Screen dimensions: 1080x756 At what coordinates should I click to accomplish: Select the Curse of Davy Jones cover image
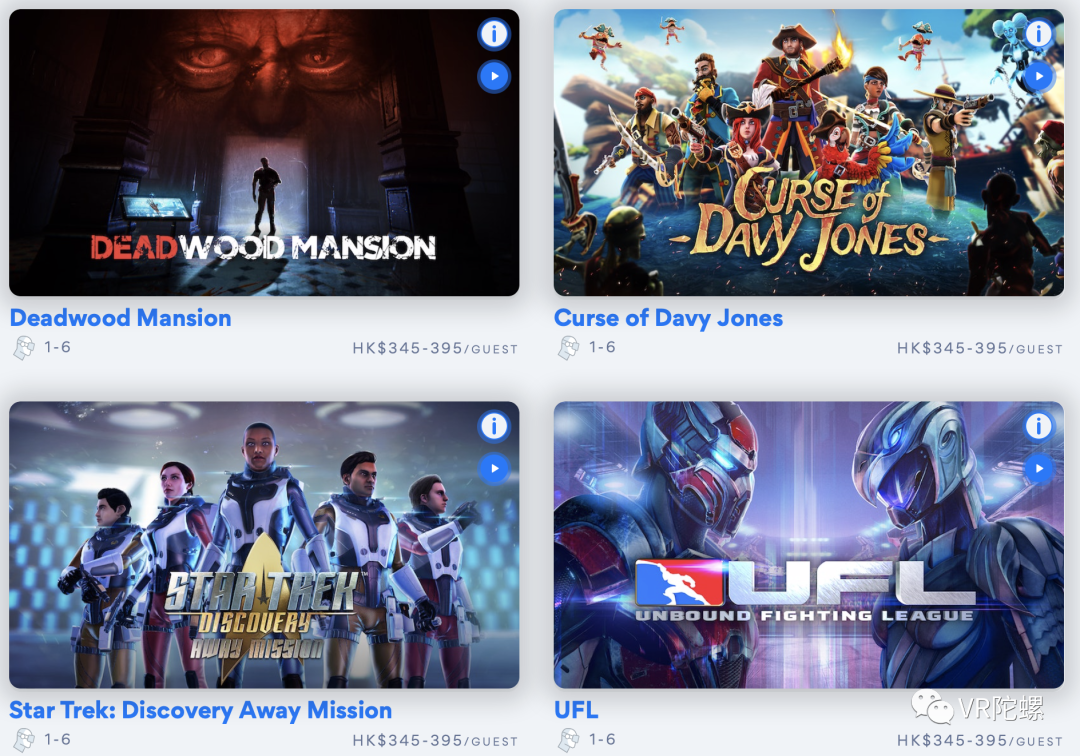(x=809, y=153)
